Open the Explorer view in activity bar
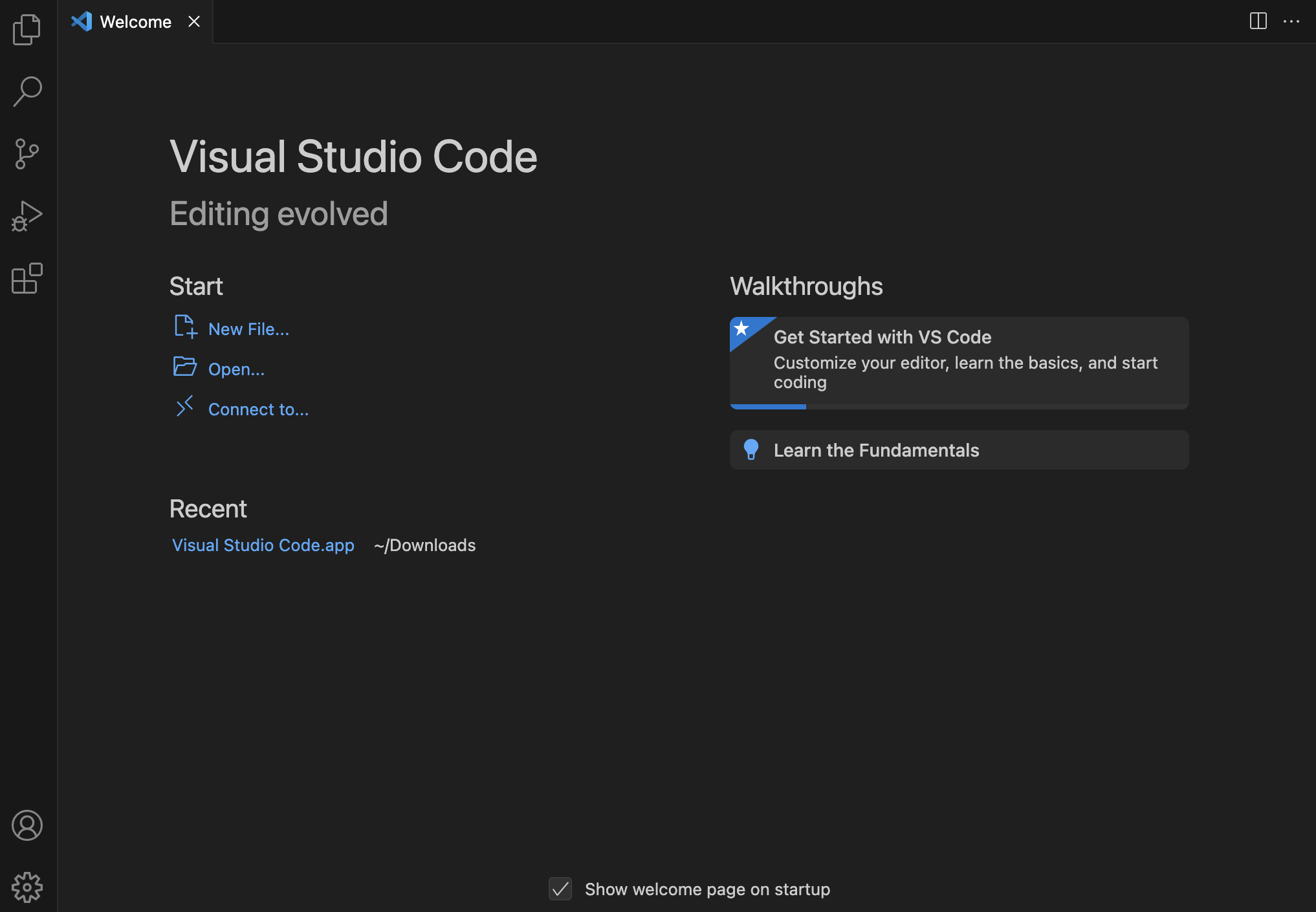Viewport: 1316px width, 912px height. tap(27, 30)
